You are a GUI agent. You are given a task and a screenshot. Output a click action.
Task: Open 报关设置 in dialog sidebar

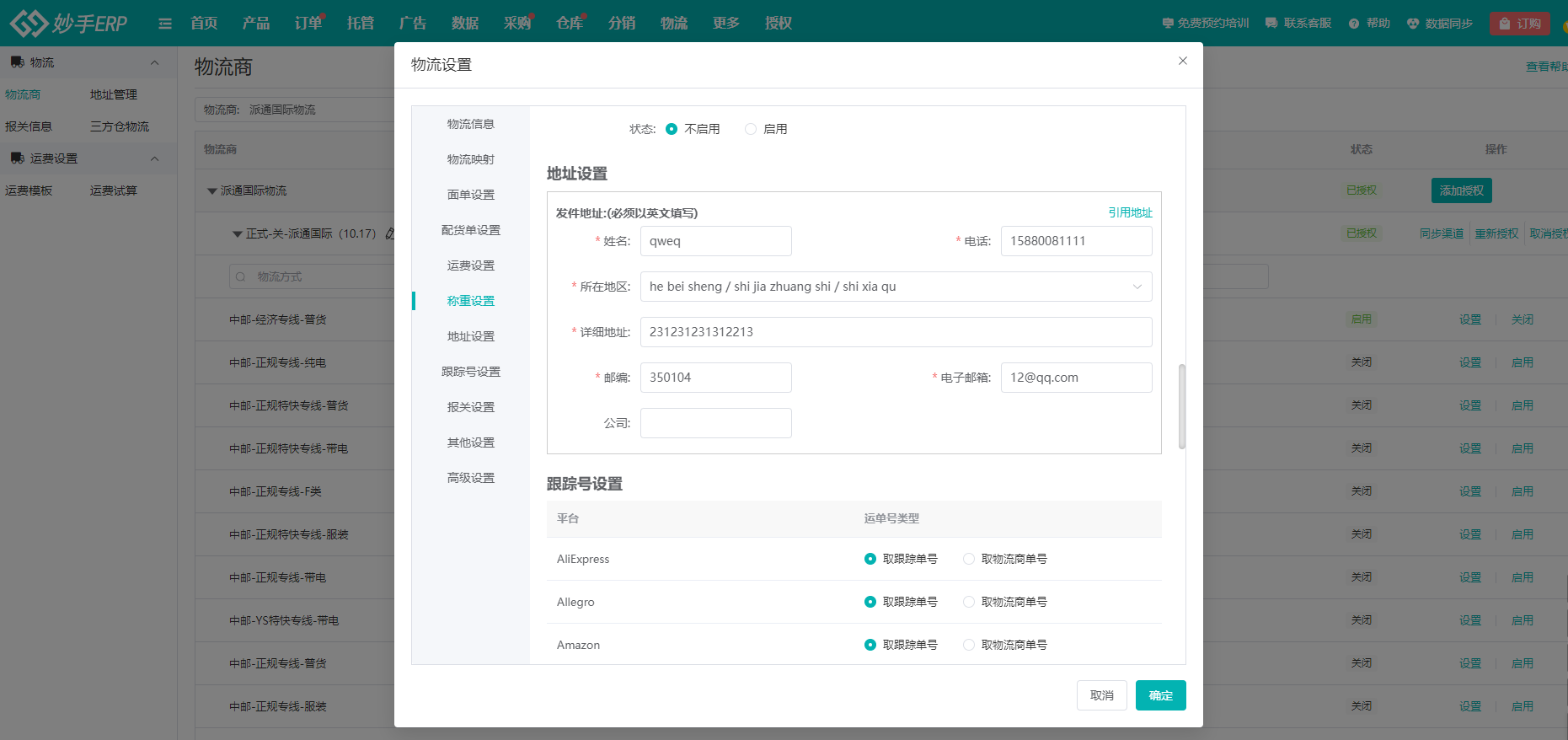[470, 407]
